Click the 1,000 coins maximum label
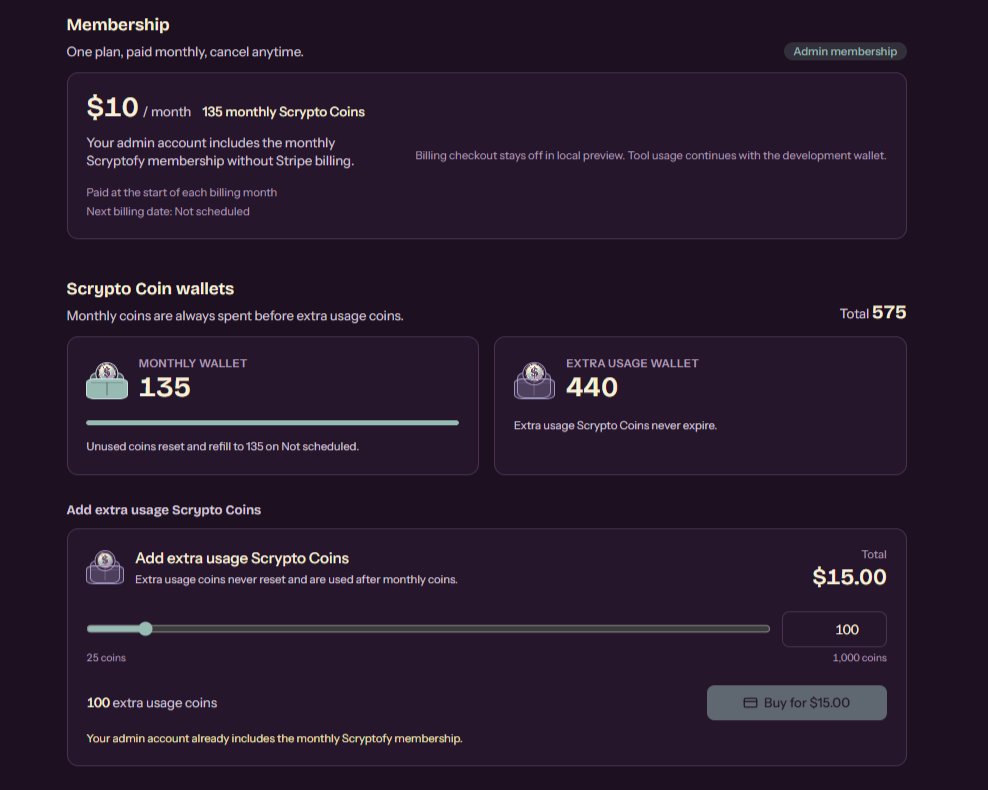 859,658
